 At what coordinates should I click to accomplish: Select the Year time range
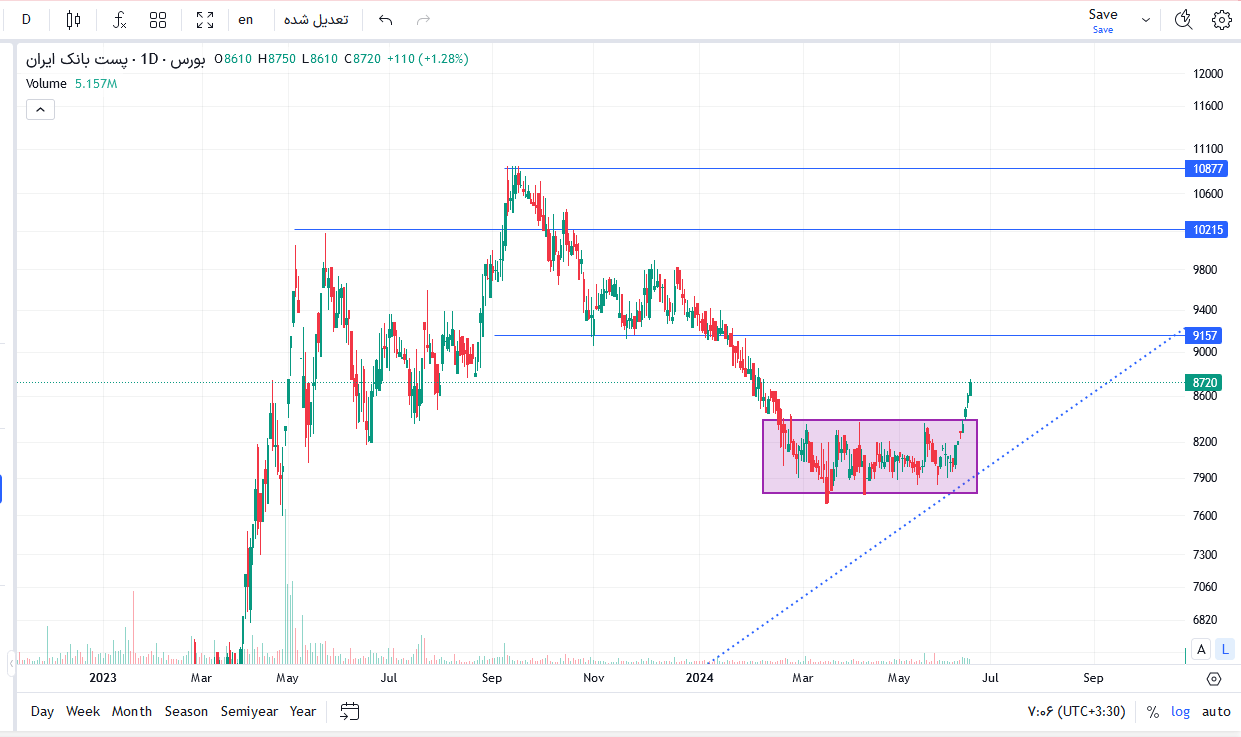303,711
